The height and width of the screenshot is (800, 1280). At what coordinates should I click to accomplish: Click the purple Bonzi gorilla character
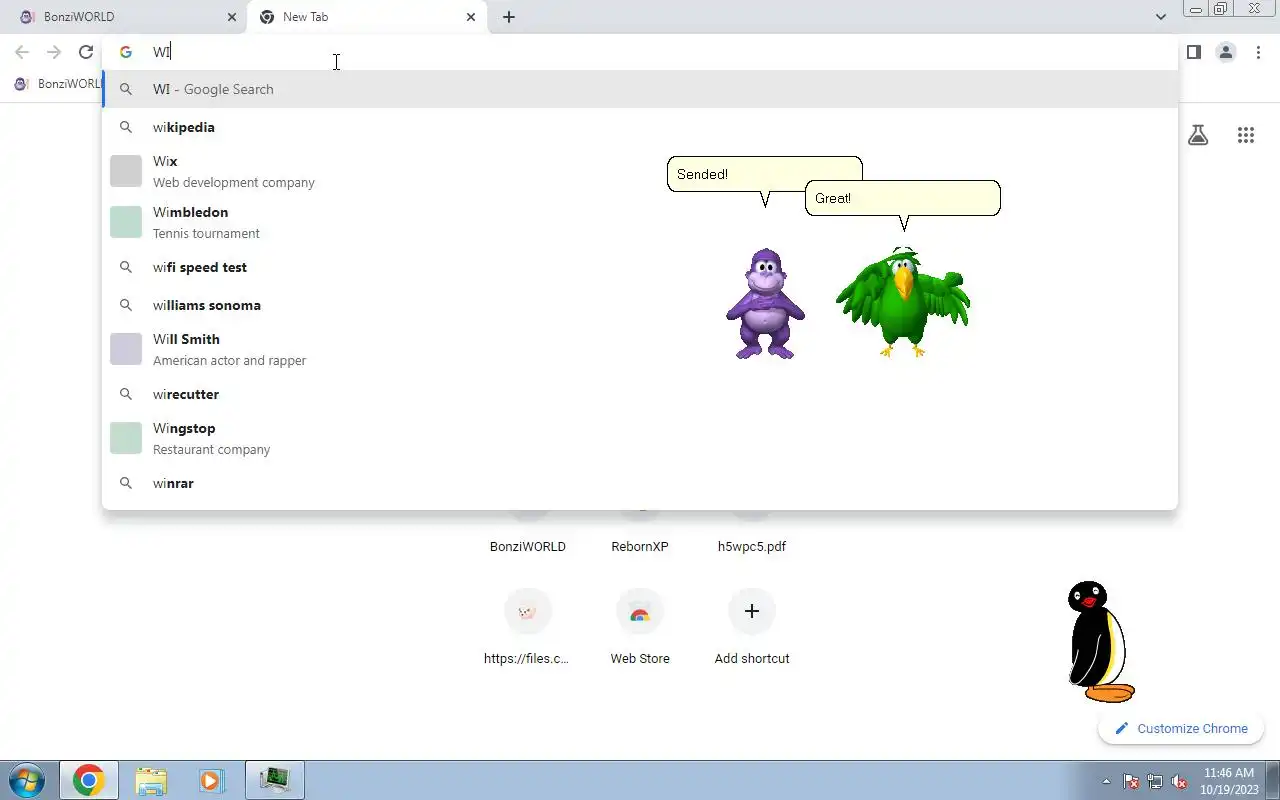click(x=765, y=304)
